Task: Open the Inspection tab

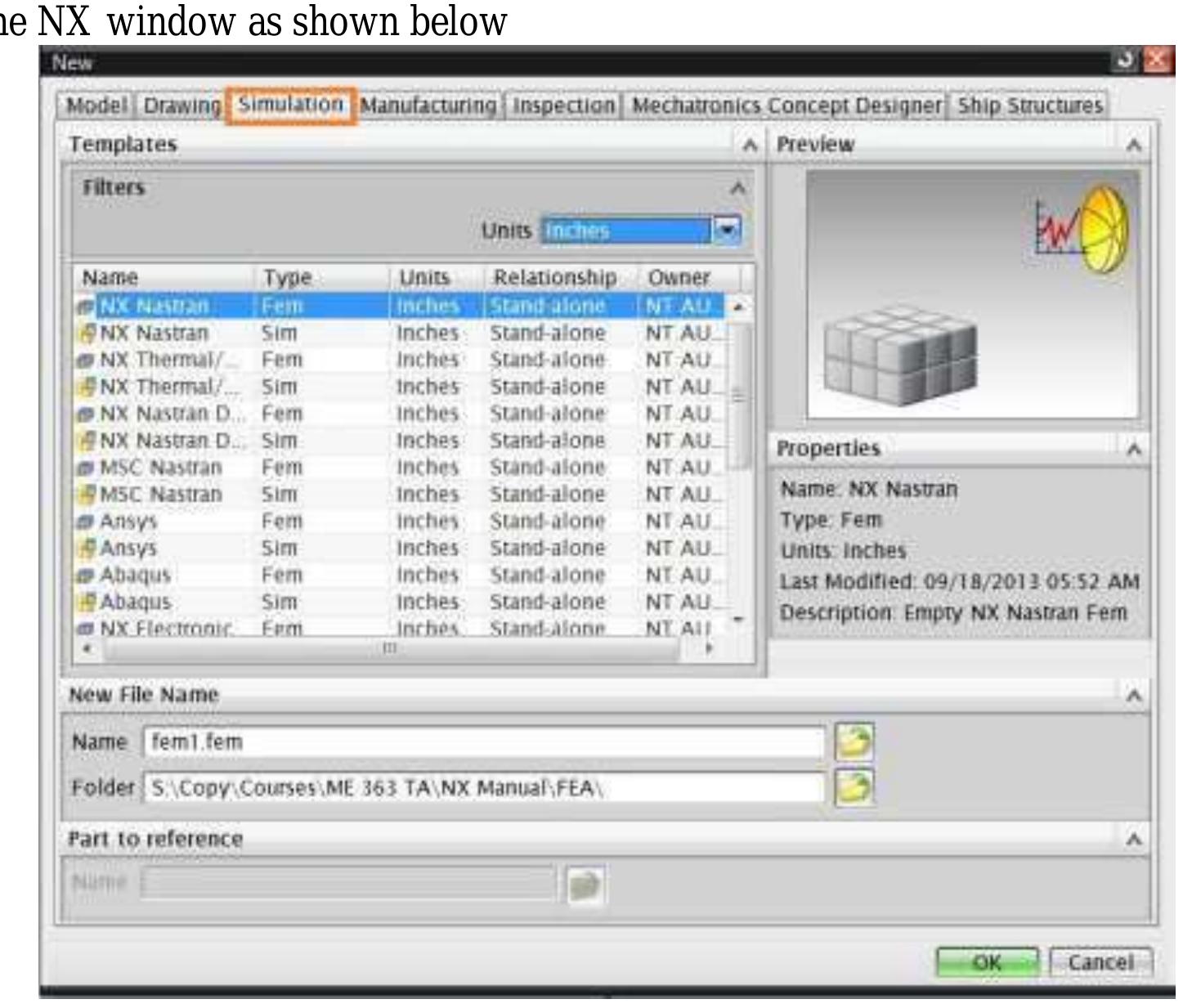Action: tap(563, 105)
